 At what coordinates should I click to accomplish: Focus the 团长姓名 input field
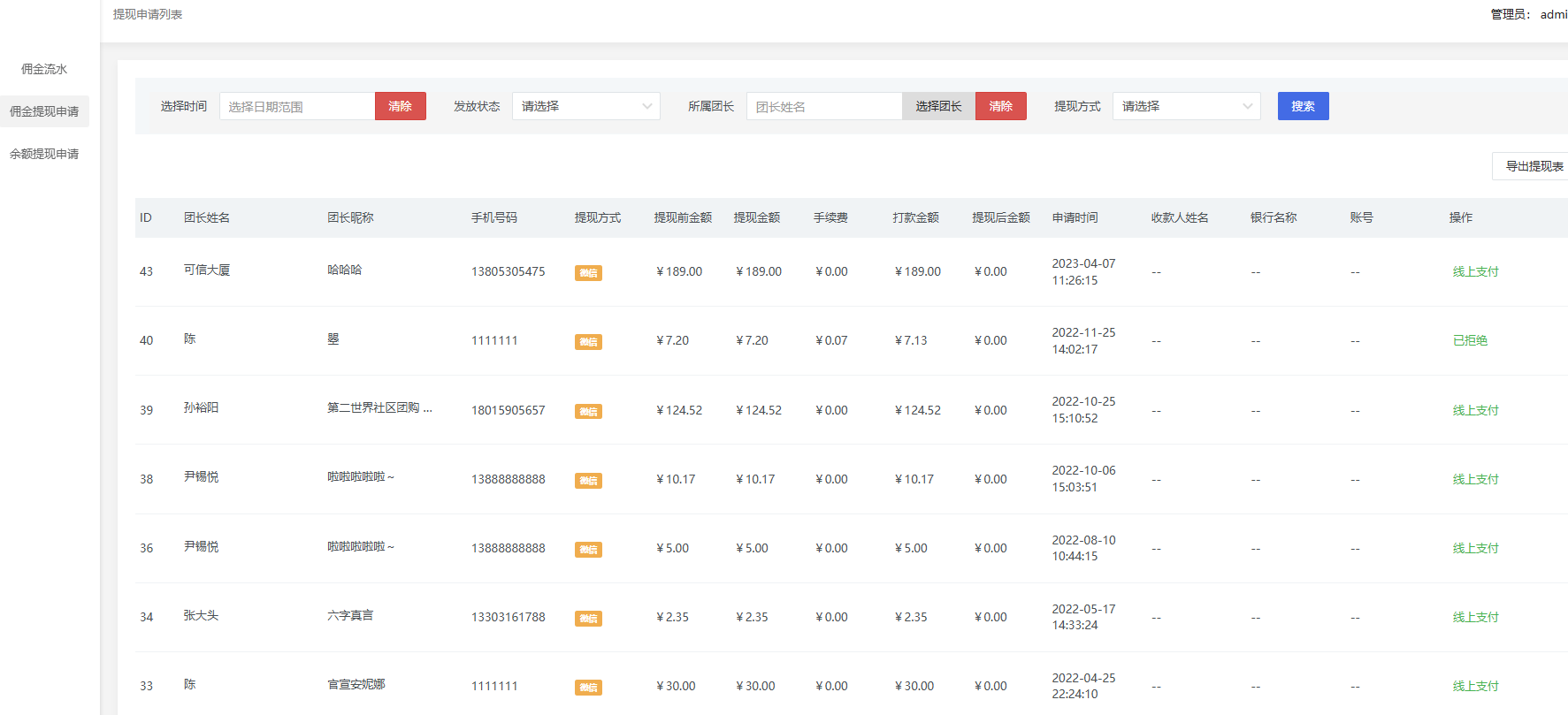[x=823, y=106]
